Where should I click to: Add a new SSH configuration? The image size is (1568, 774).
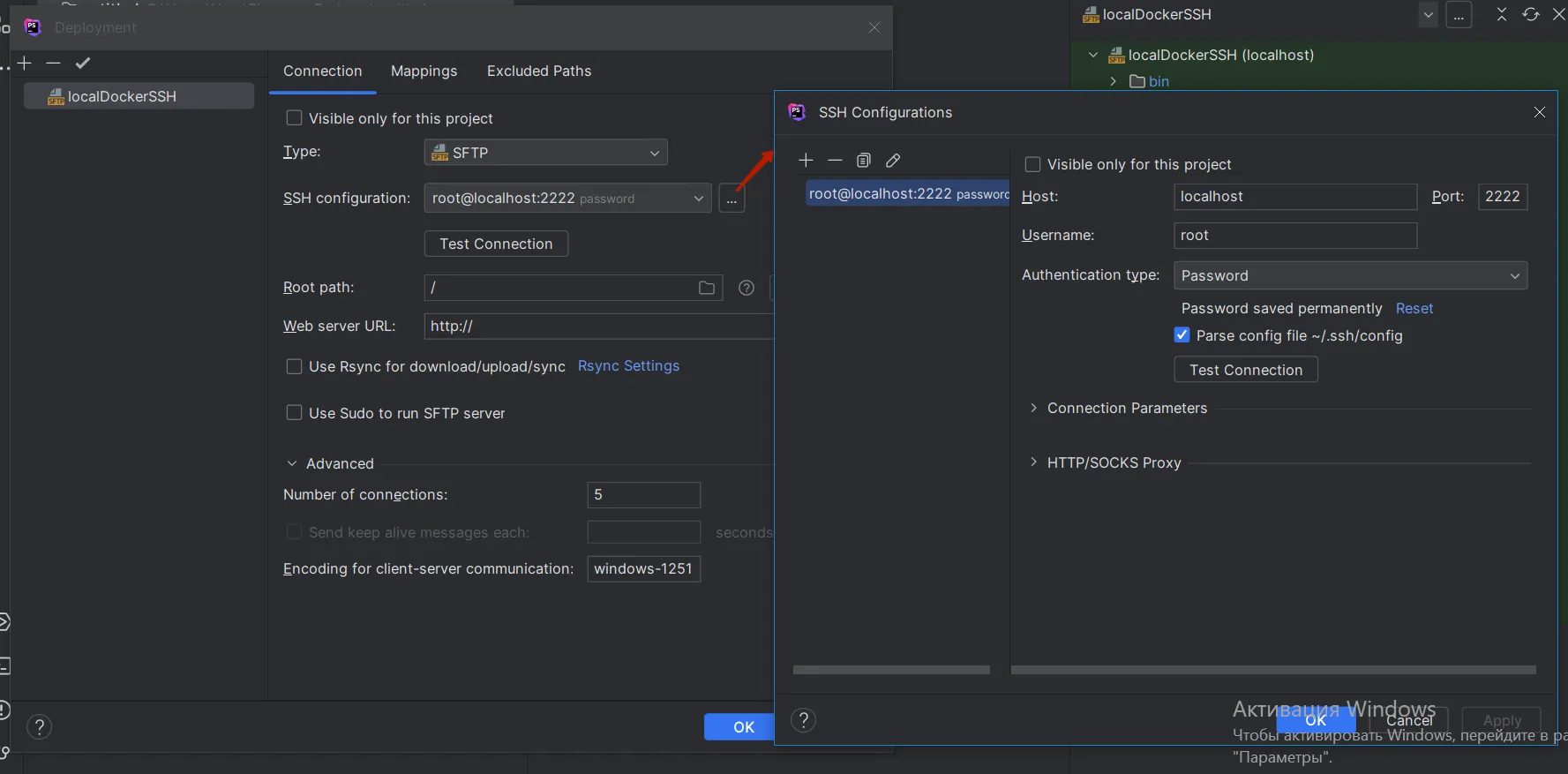[806, 160]
